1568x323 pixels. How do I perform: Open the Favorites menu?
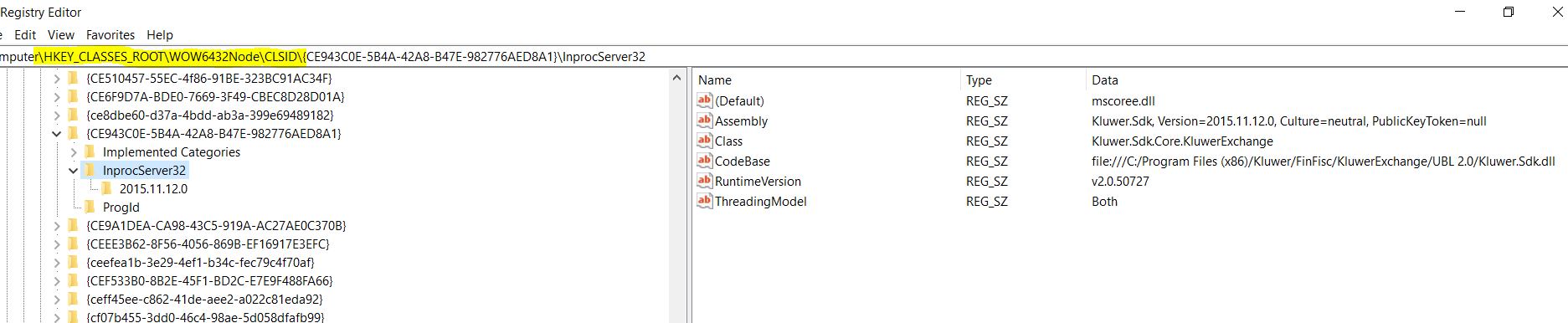pyautogui.click(x=111, y=35)
